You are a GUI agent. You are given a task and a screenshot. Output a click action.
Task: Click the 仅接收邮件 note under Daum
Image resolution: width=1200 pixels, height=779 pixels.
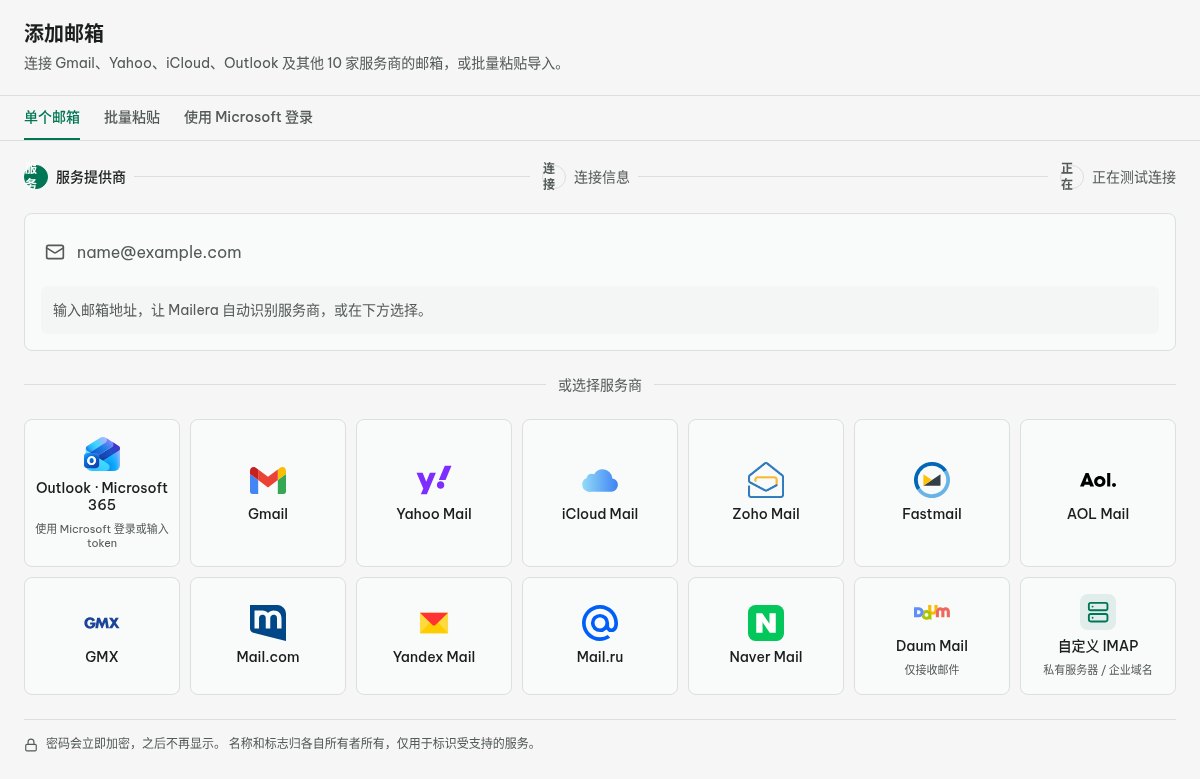pyautogui.click(x=932, y=670)
